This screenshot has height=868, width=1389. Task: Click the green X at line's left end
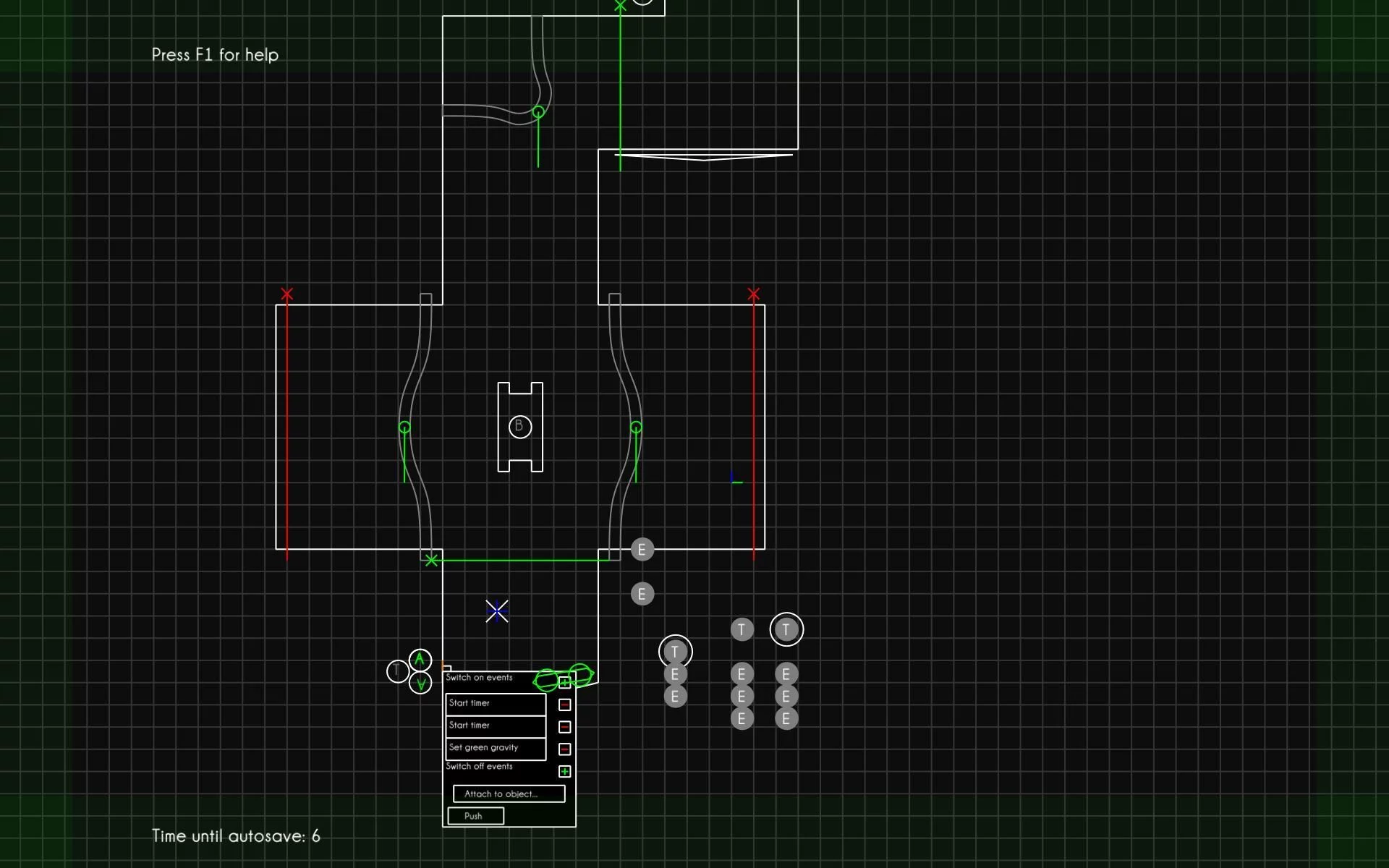(431, 561)
